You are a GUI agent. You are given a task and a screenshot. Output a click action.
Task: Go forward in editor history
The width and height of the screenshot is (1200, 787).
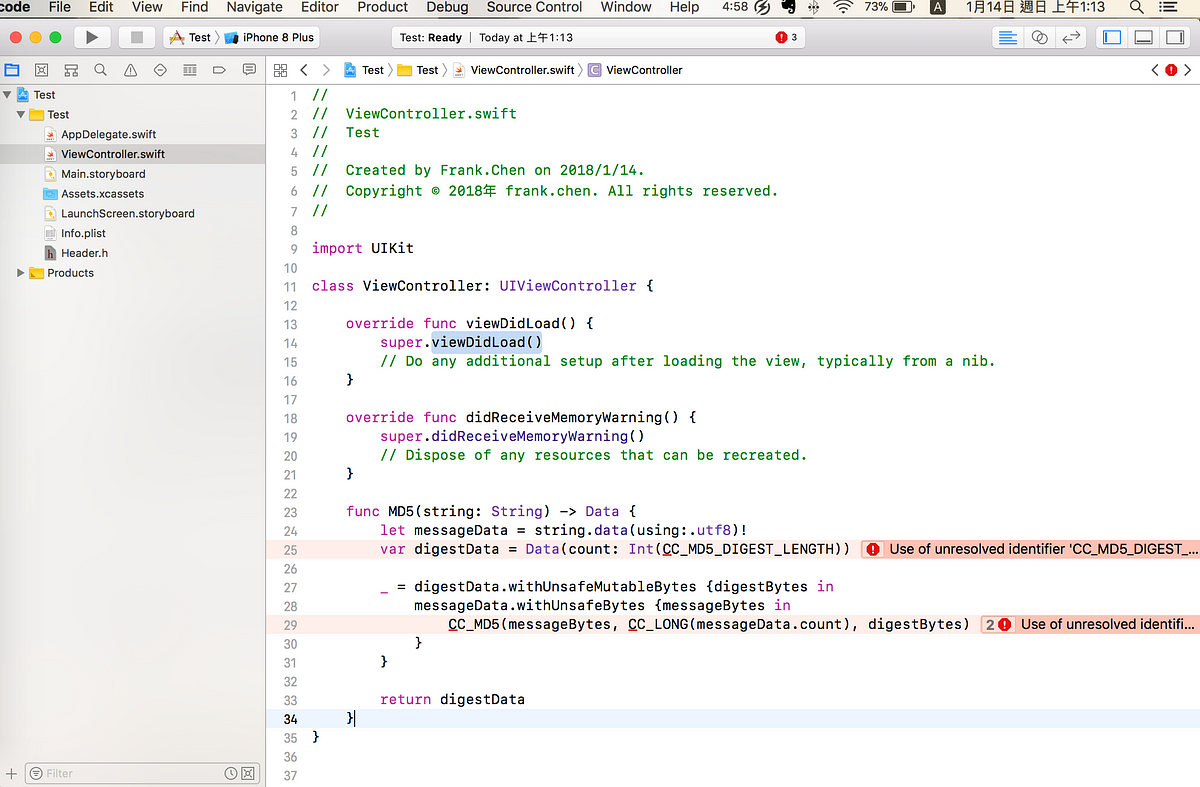[x=326, y=70]
